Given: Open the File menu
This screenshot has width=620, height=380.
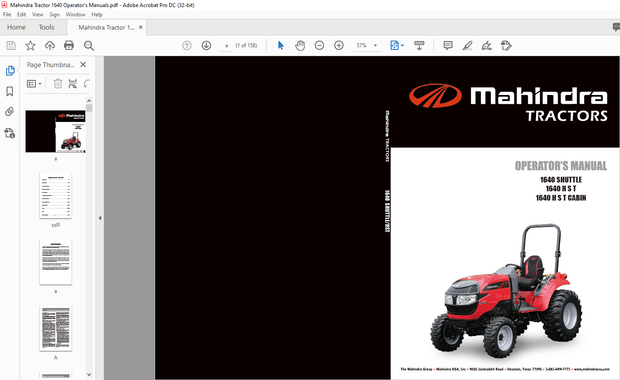Looking at the screenshot, I should (x=7, y=14).
